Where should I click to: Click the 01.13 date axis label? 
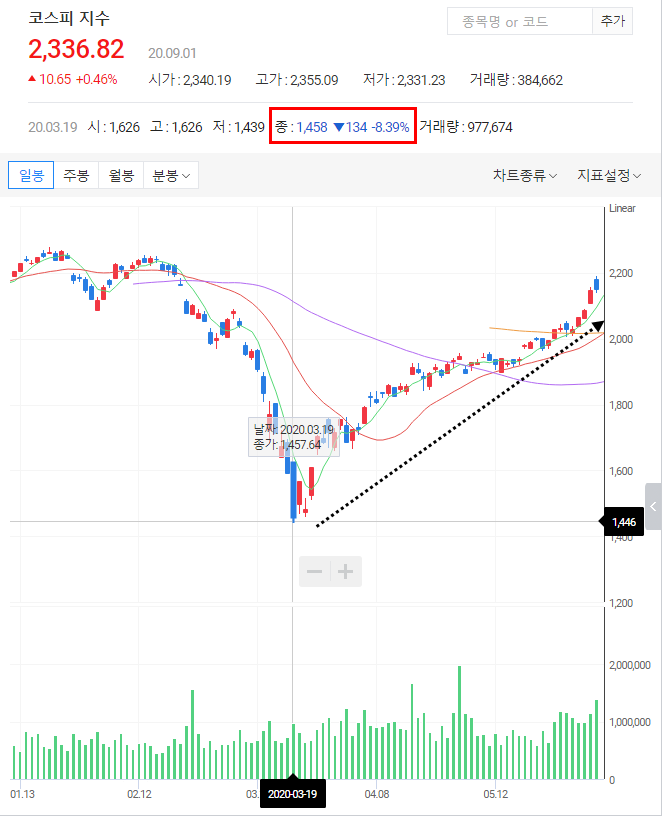22,794
